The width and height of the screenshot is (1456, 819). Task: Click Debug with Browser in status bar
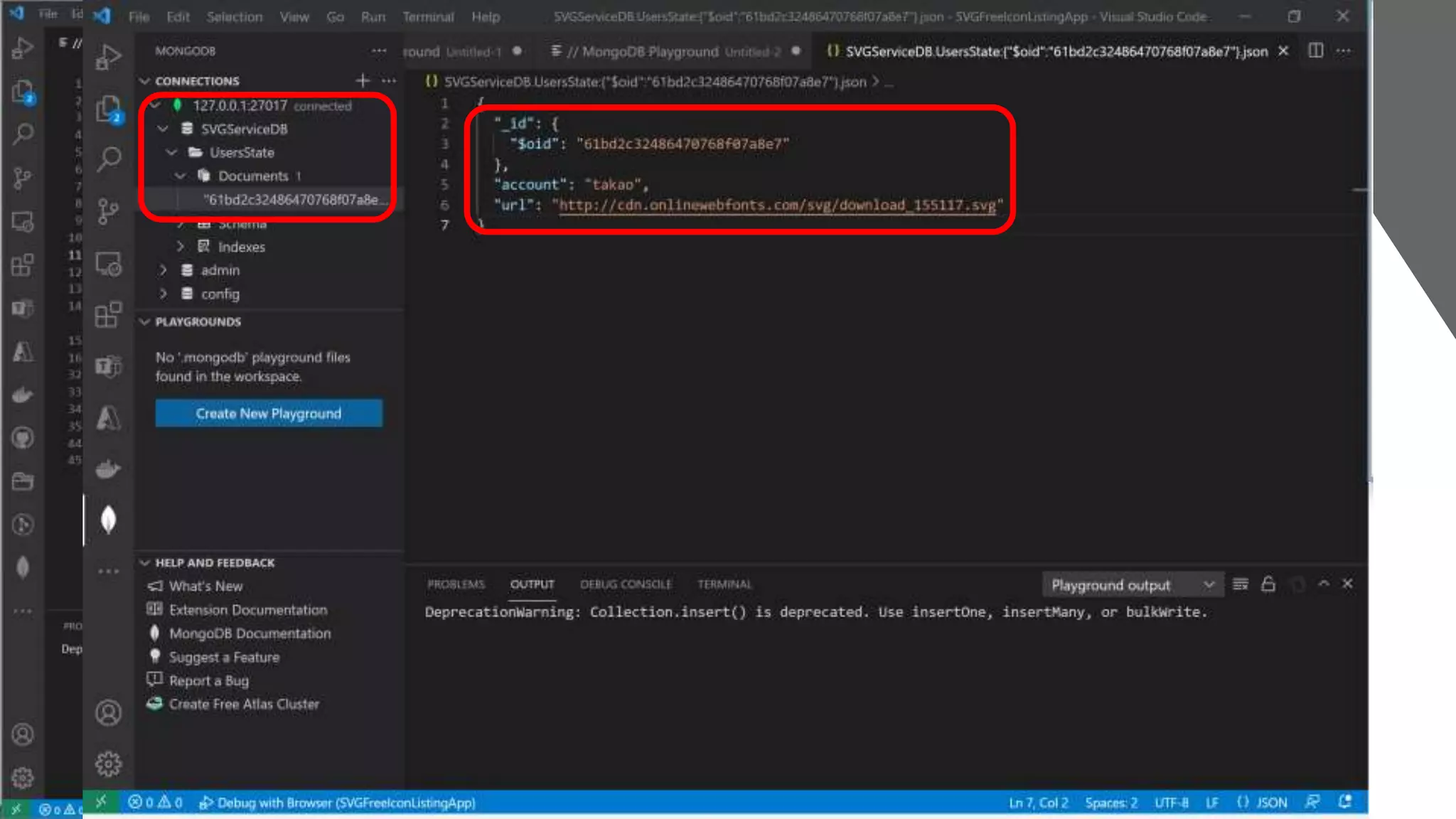pos(337,803)
